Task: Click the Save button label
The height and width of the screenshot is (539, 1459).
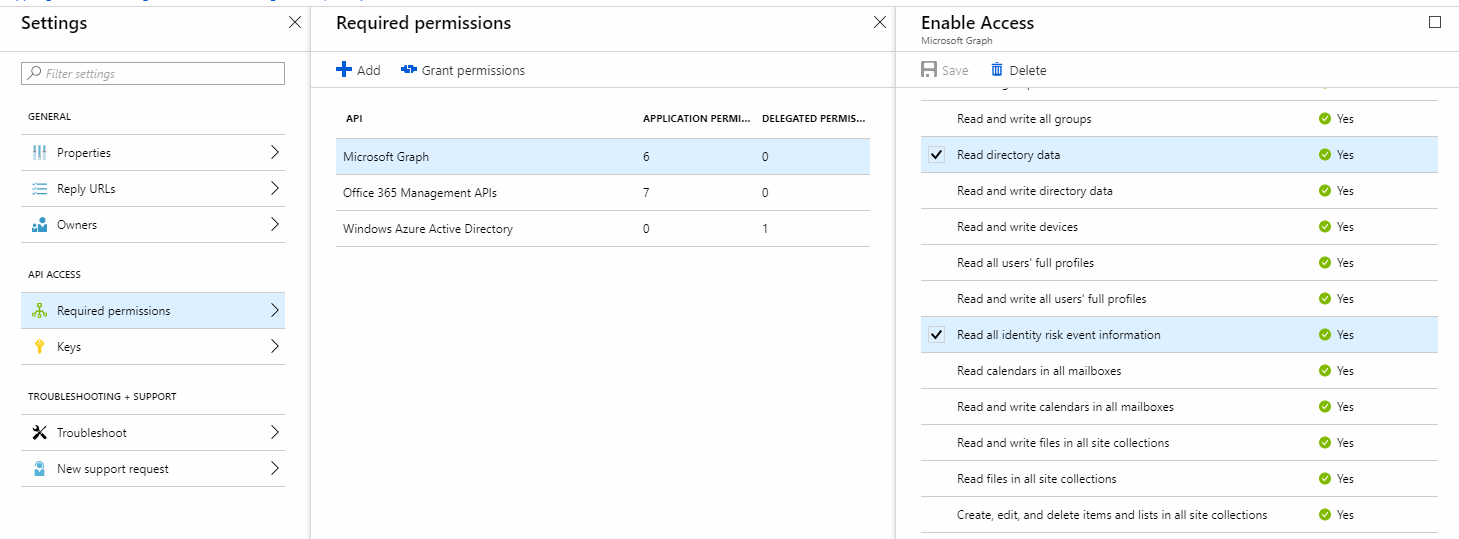Action: [x=955, y=70]
